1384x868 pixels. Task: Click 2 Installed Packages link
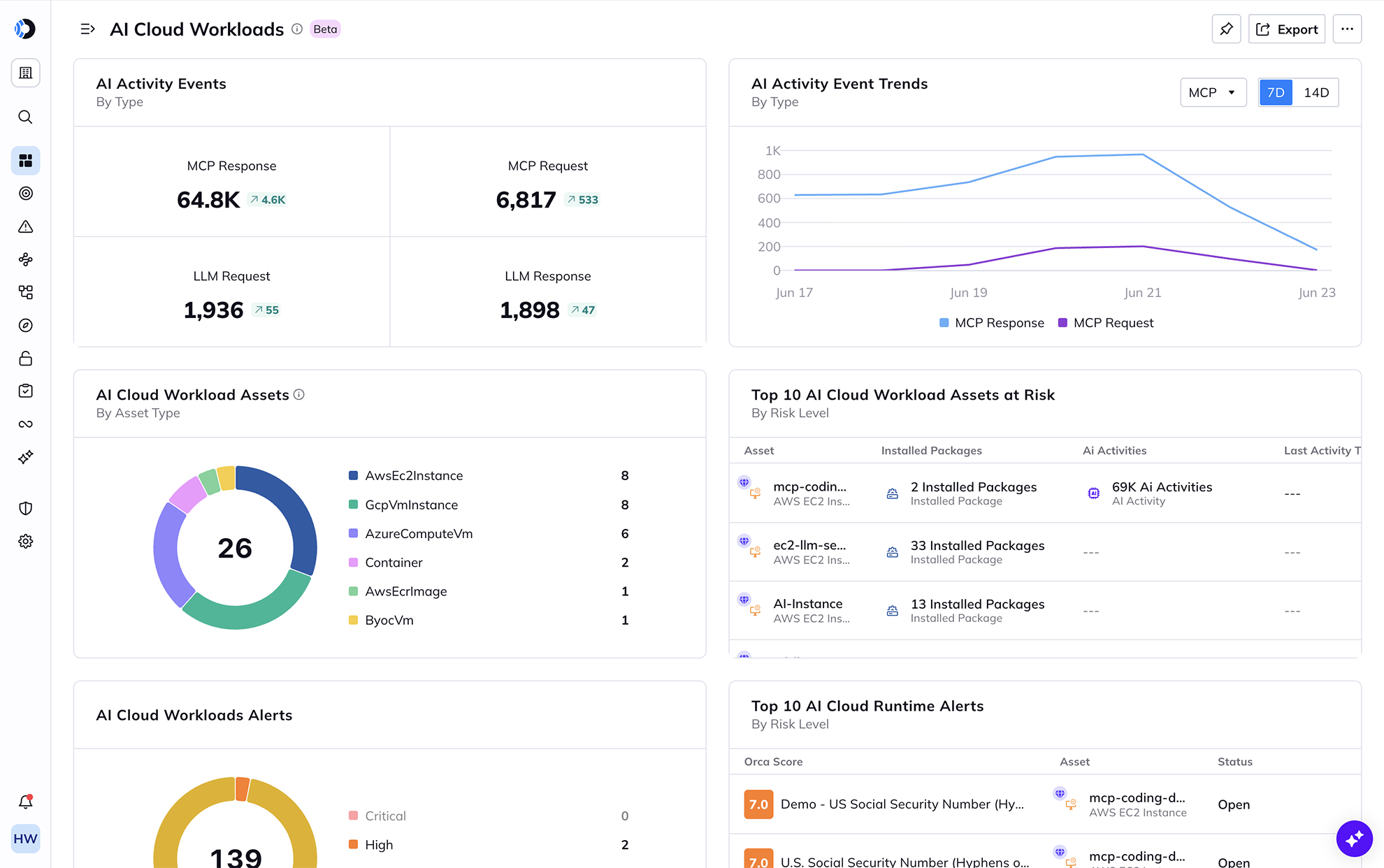pyautogui.click(x=974, y=487)
